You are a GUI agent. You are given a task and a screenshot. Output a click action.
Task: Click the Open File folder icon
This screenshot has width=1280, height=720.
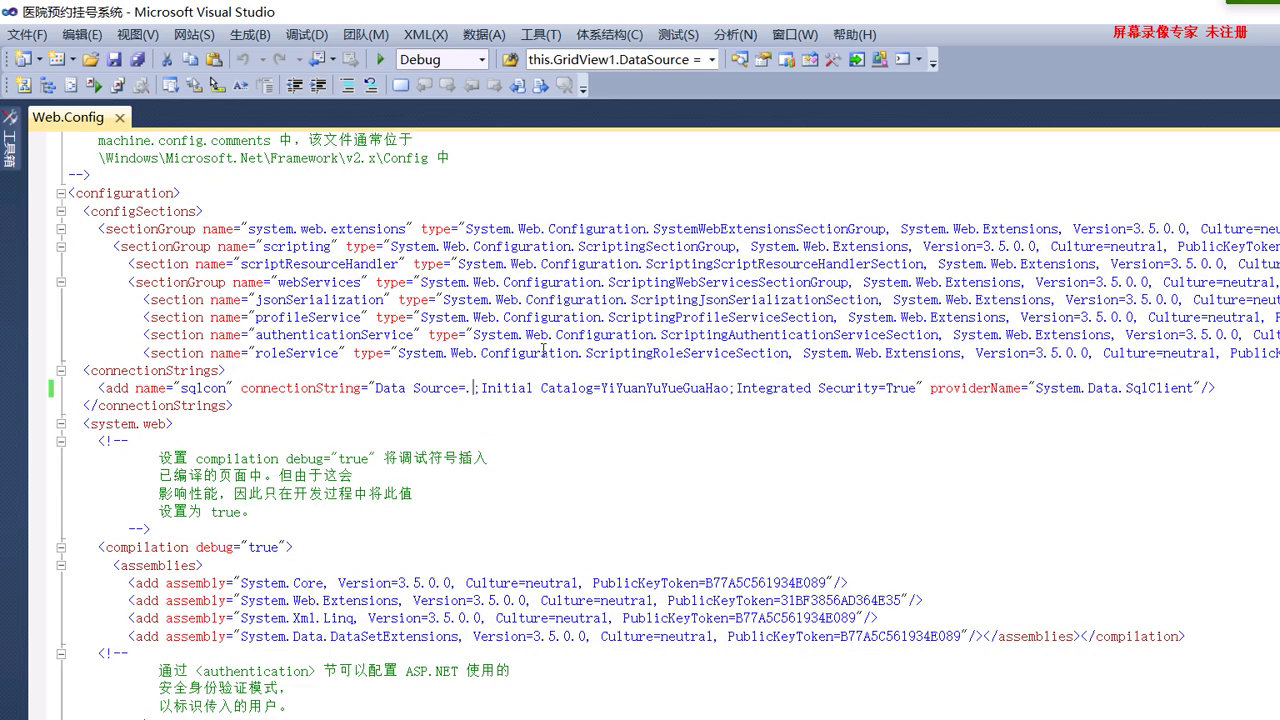[x=91, y=60]
